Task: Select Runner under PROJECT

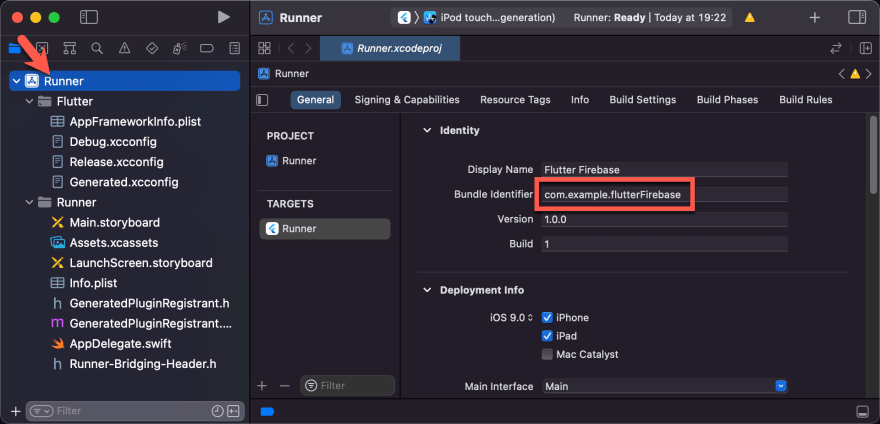Action: [291, 161]
